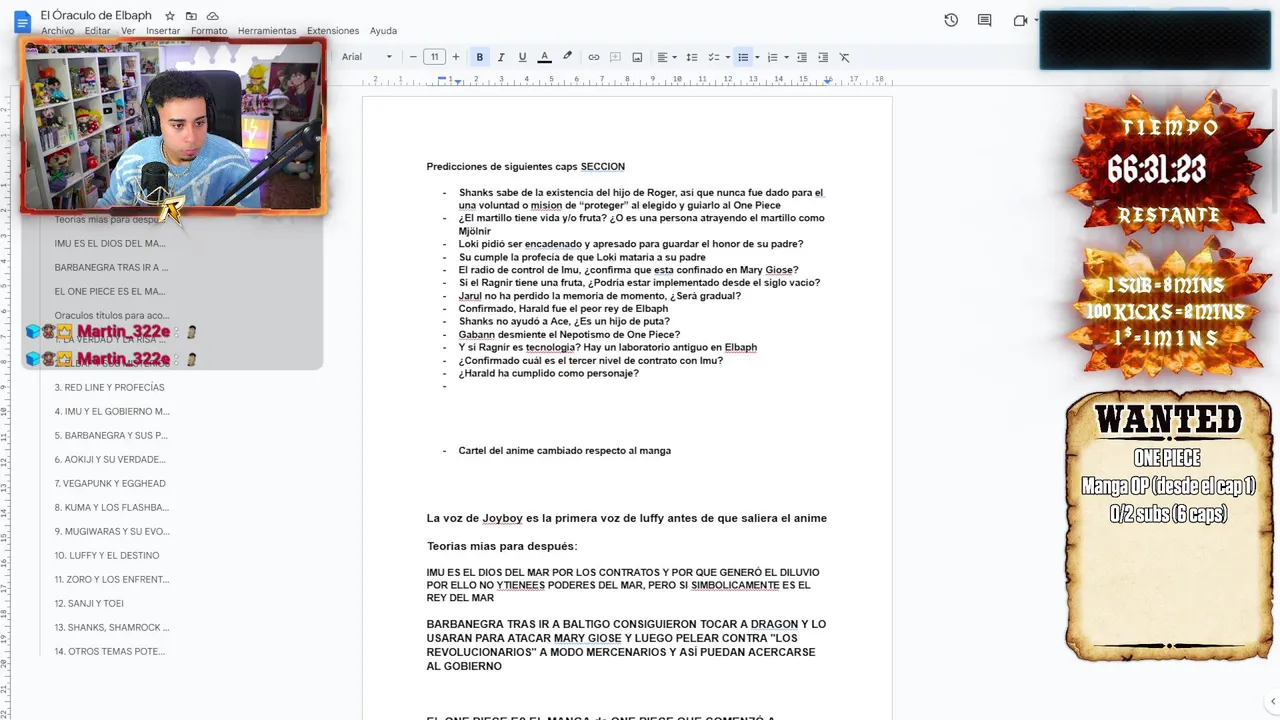Open the Formato menu
Screen dimensions: 1280x720
tap(209, 31)
